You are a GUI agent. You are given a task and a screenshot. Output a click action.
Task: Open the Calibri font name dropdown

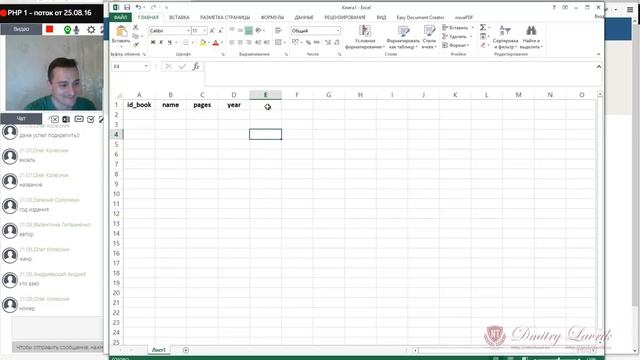pyautogui.click(x=188, y=31)
